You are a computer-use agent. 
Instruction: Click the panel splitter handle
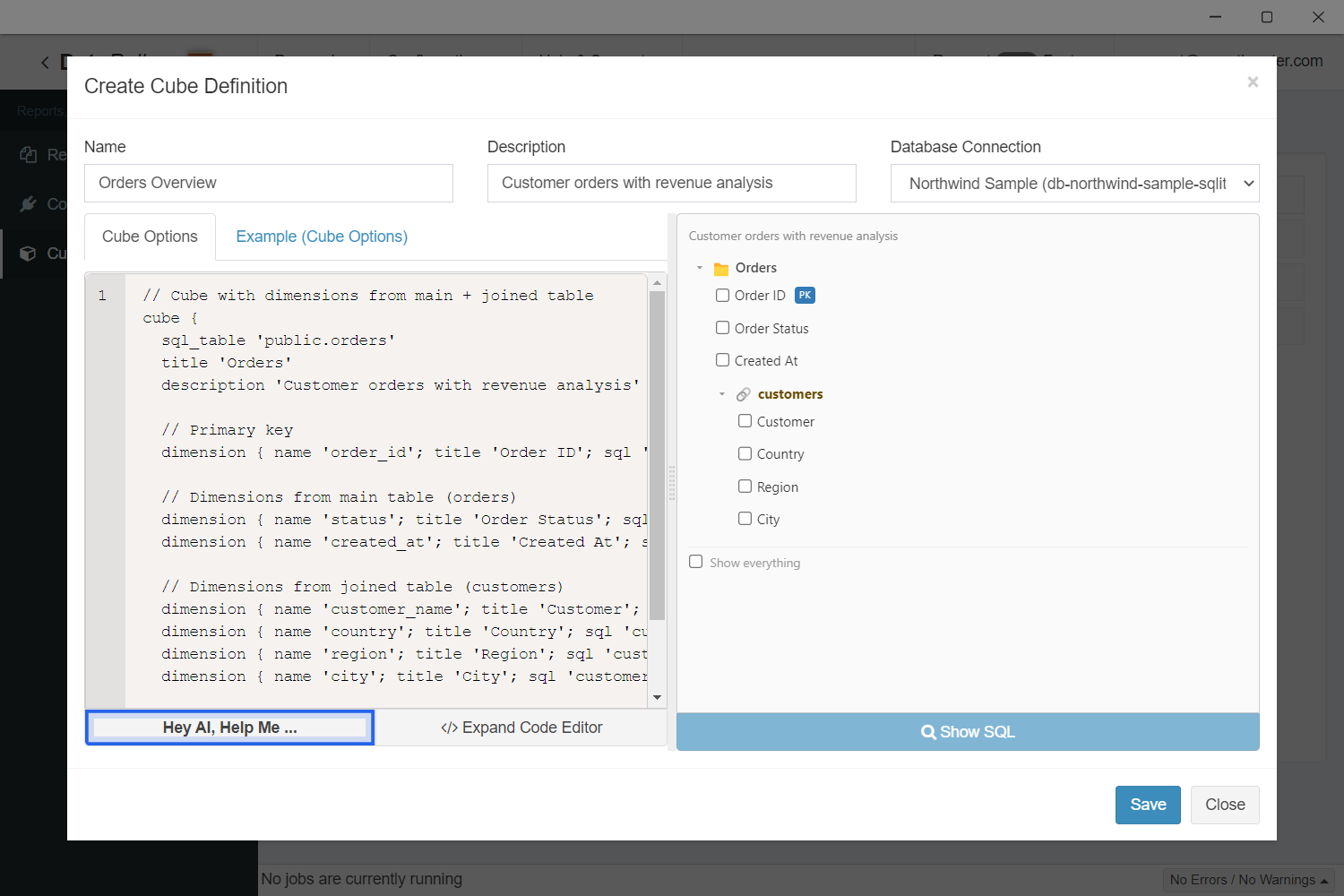[x=672, y=484]
